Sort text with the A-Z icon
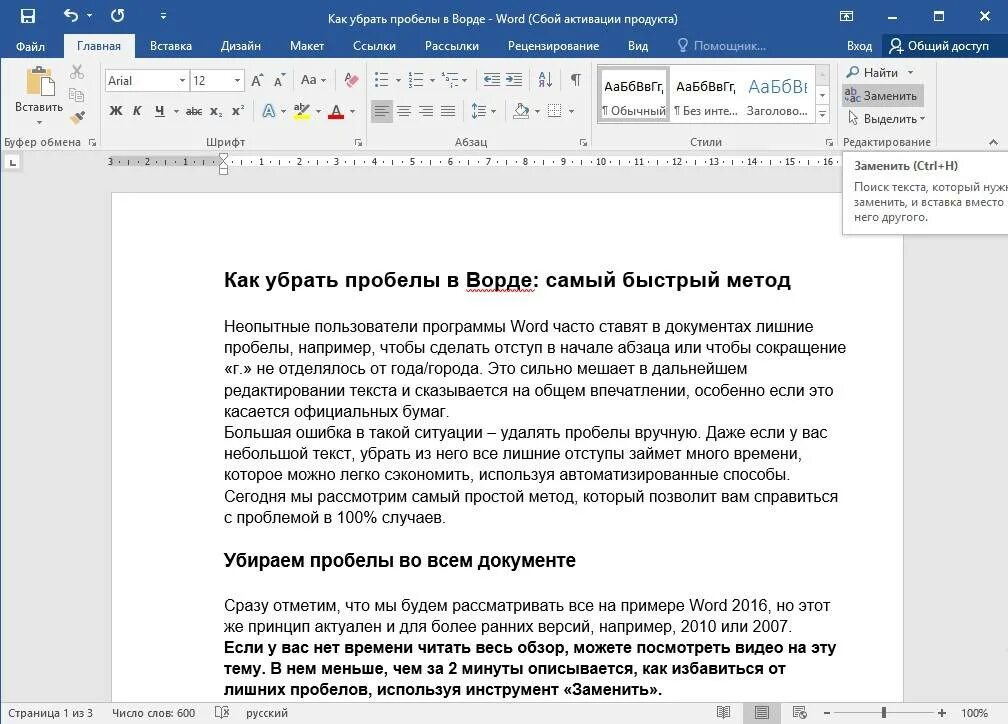This screenshot has height=724, width=1008. point(545,80)
